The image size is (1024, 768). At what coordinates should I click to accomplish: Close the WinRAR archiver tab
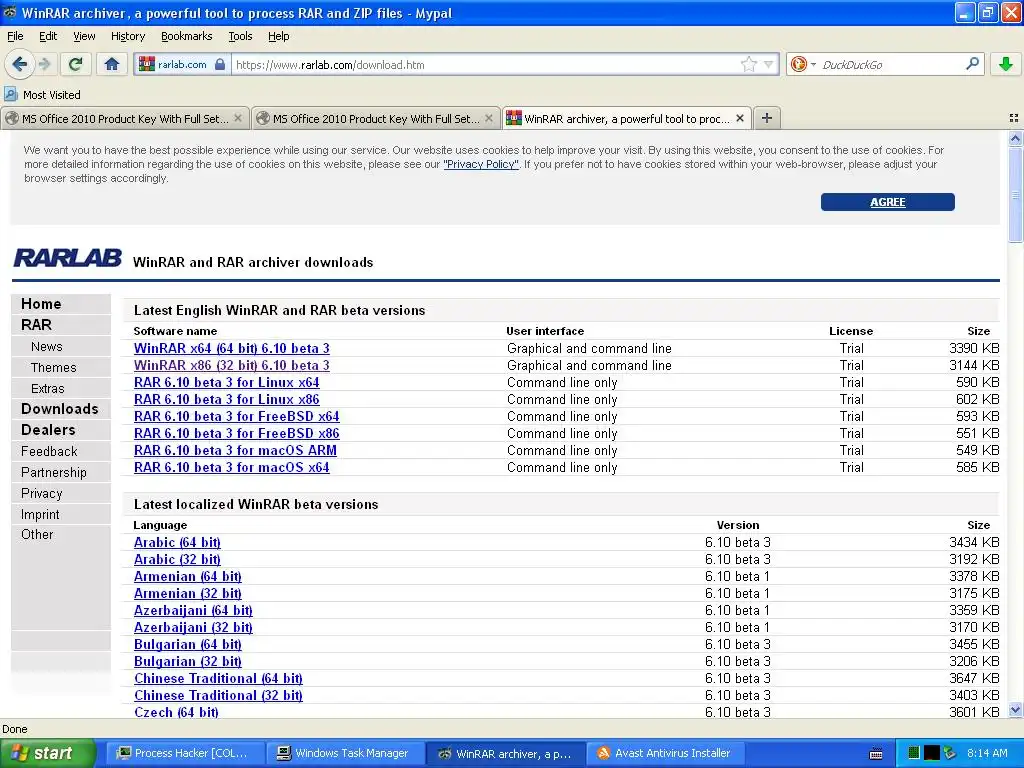(740, 118)
